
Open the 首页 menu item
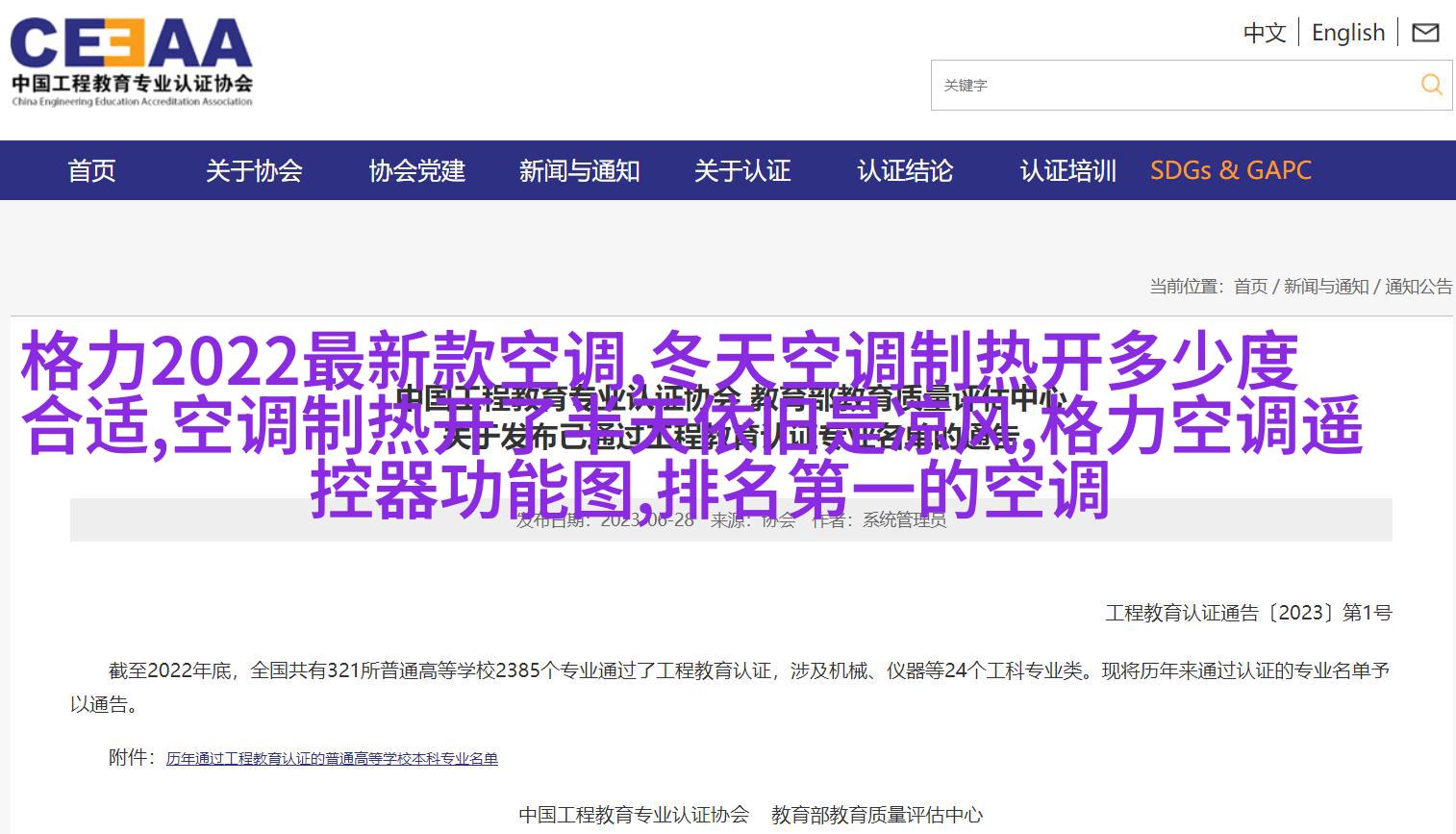pyautogui.click(x=91, y=171)
